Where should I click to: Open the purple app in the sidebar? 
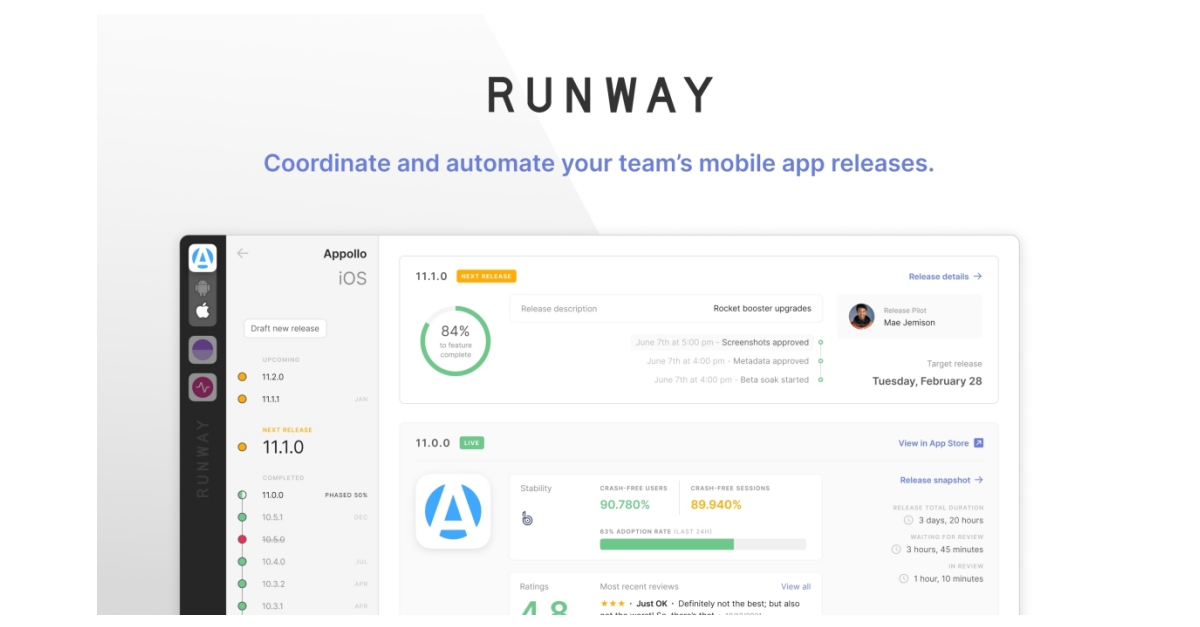(201, 348)
